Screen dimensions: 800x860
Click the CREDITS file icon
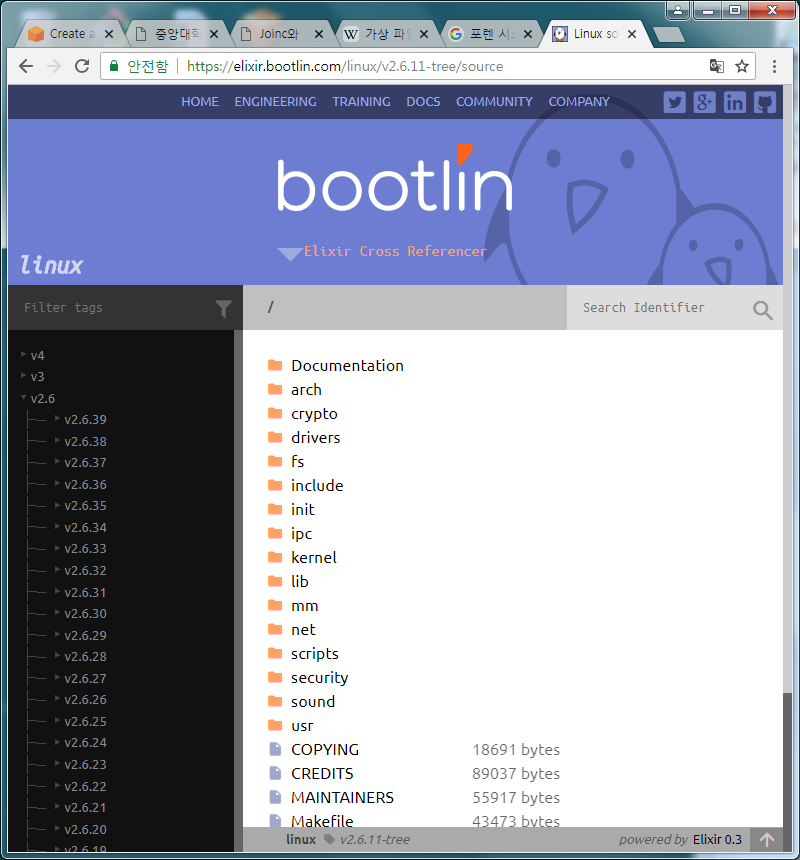275,773
